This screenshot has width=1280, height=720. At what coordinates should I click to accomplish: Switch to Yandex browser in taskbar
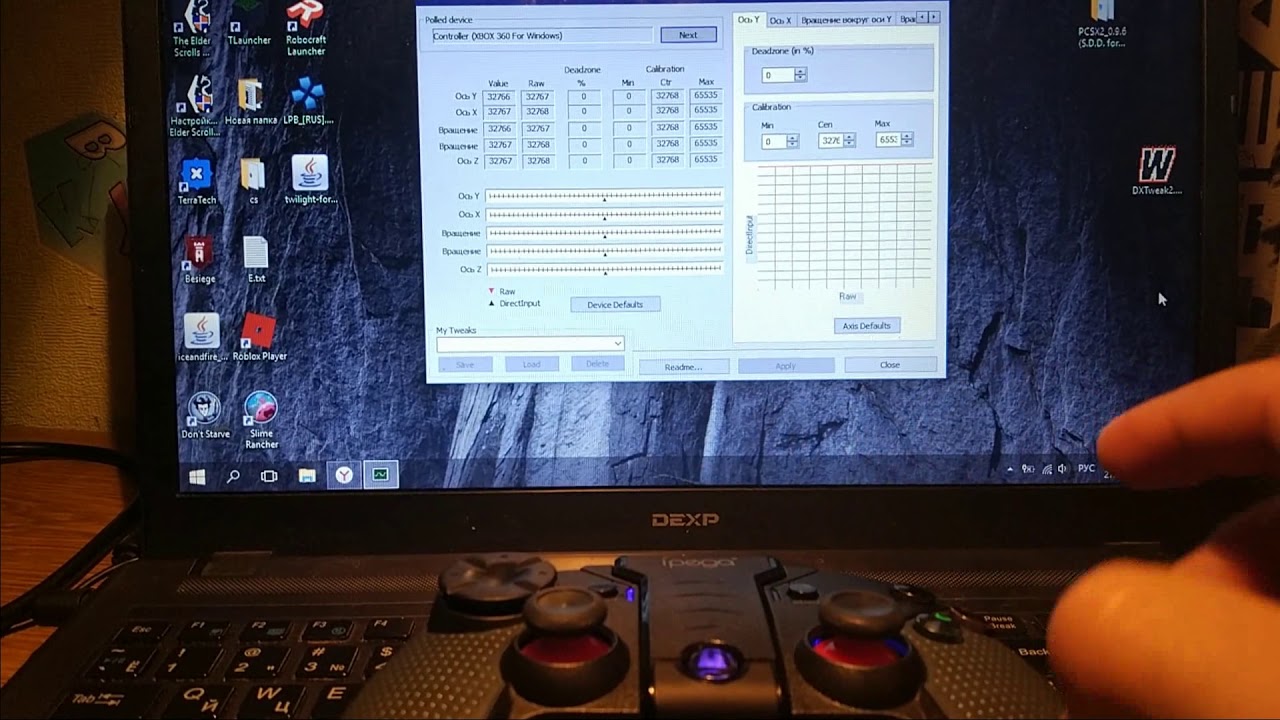[344, 475]
